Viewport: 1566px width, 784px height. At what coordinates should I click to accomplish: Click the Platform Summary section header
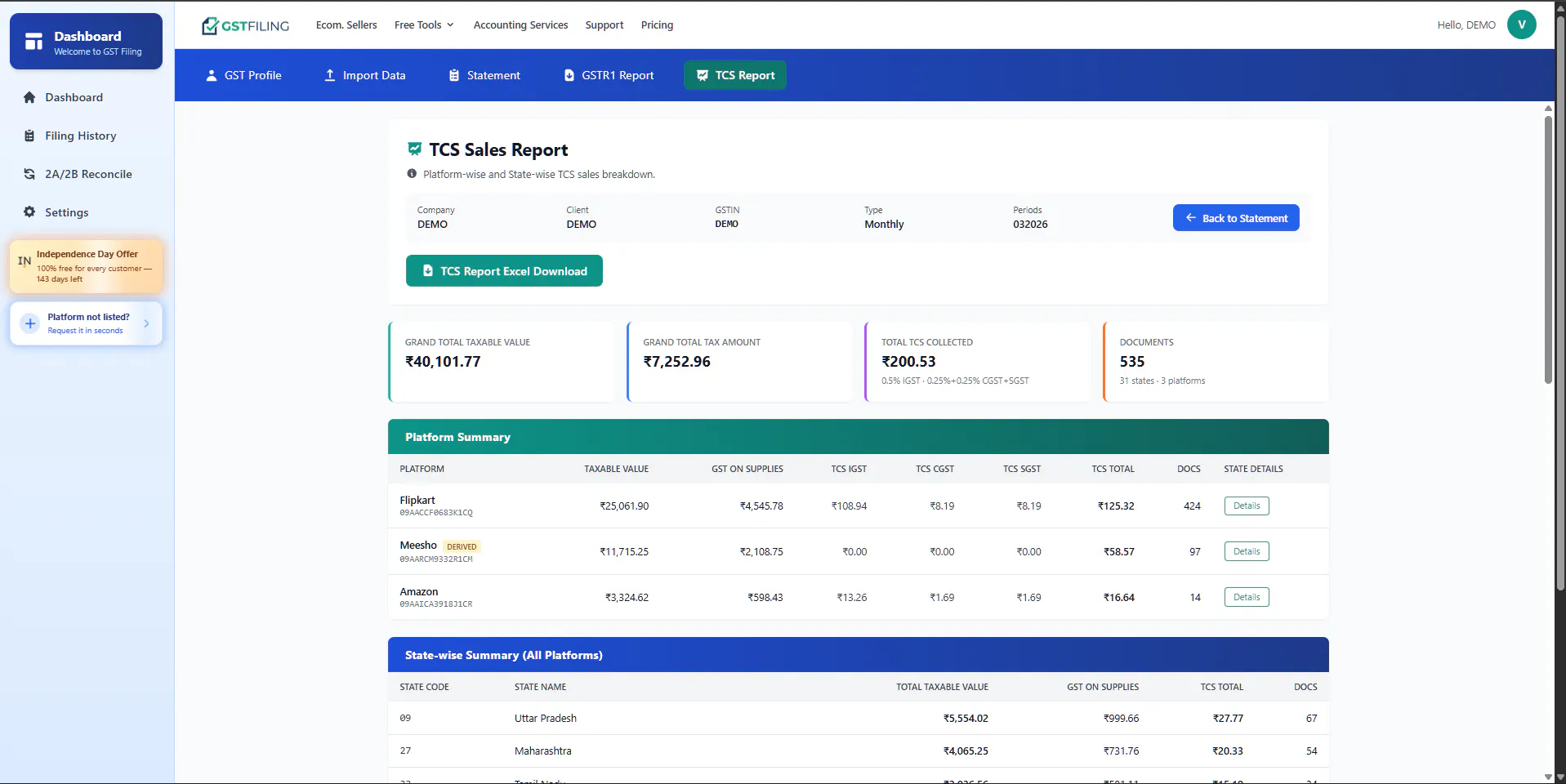(858, 437)
